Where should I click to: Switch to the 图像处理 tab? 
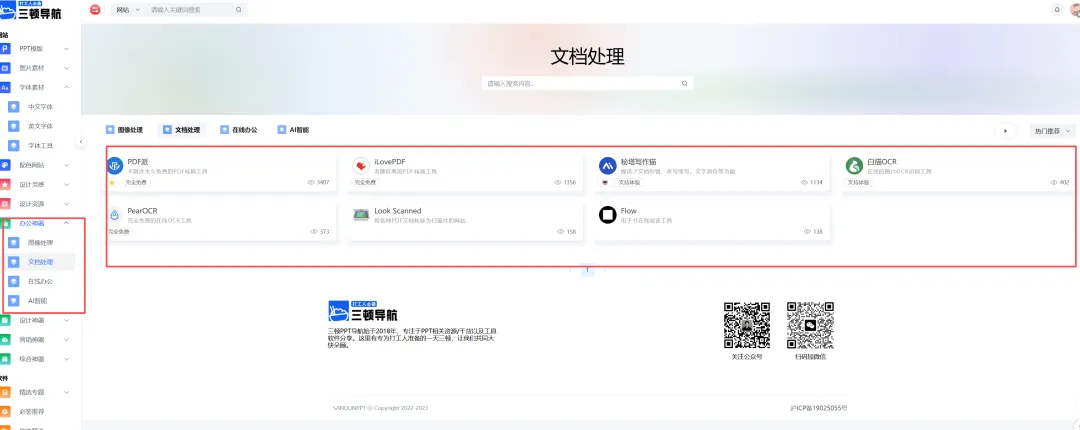[125, 130]
